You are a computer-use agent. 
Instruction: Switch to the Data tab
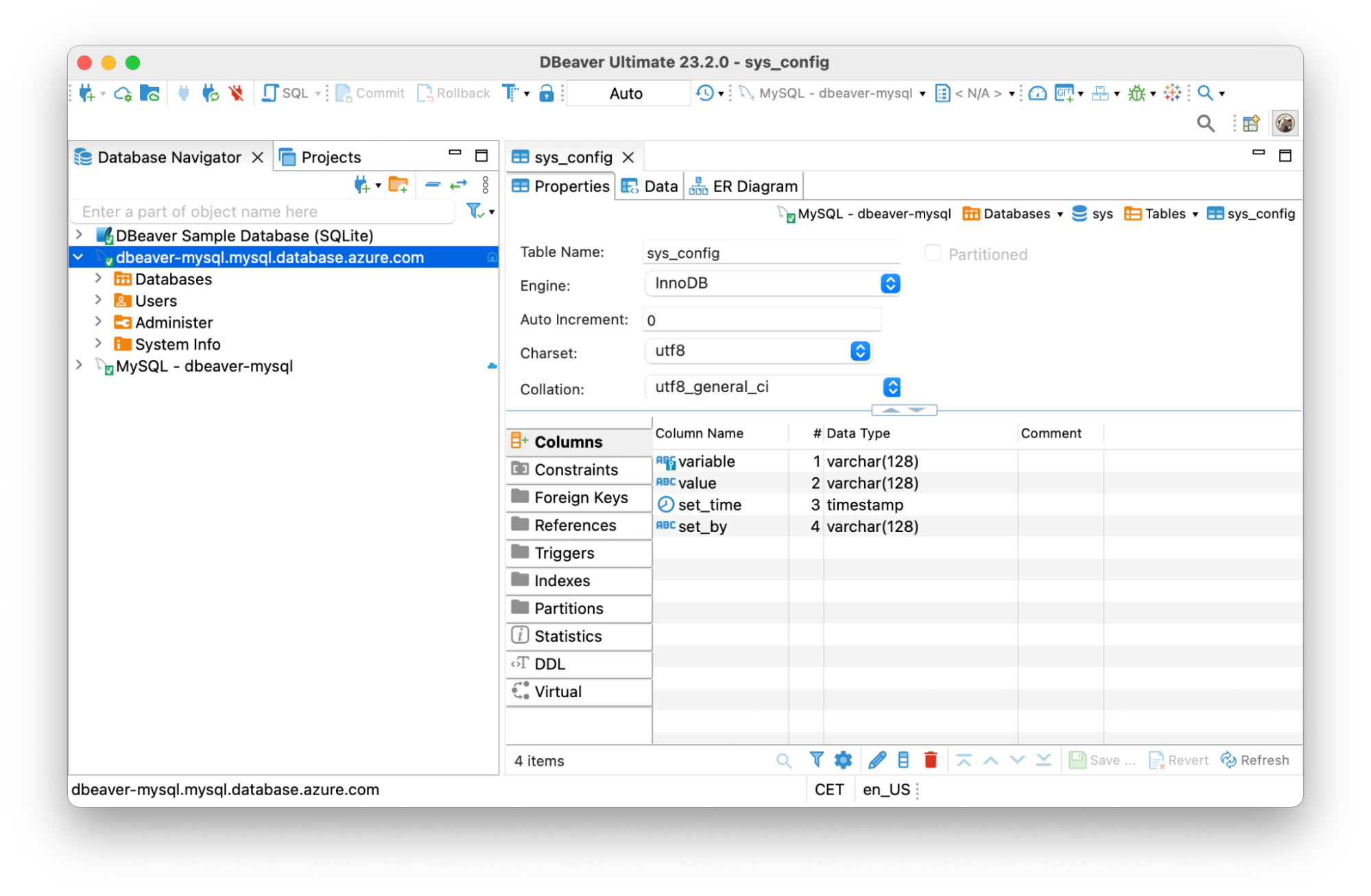(650, 186)
